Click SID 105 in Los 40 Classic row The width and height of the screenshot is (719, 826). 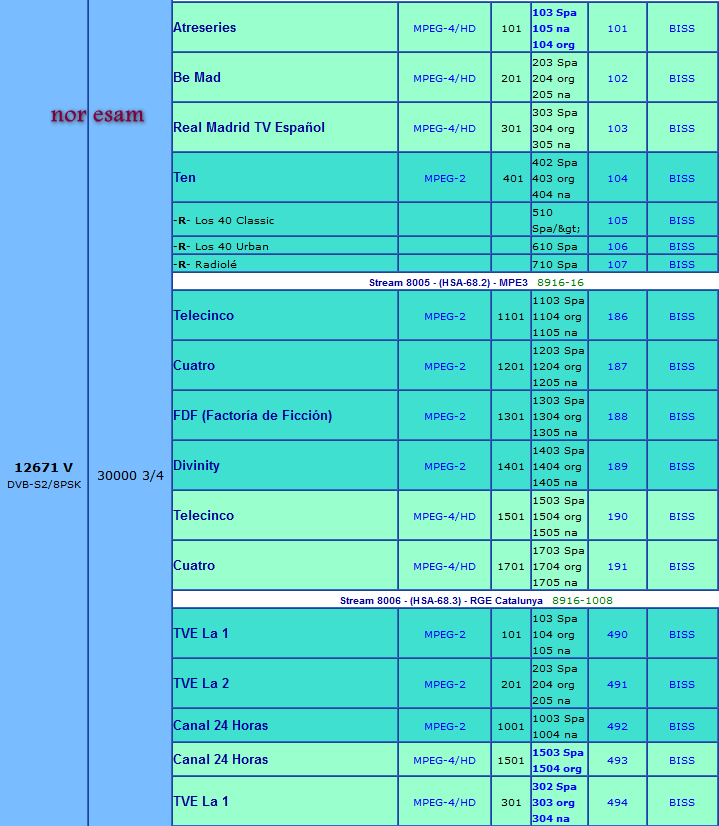617,221
